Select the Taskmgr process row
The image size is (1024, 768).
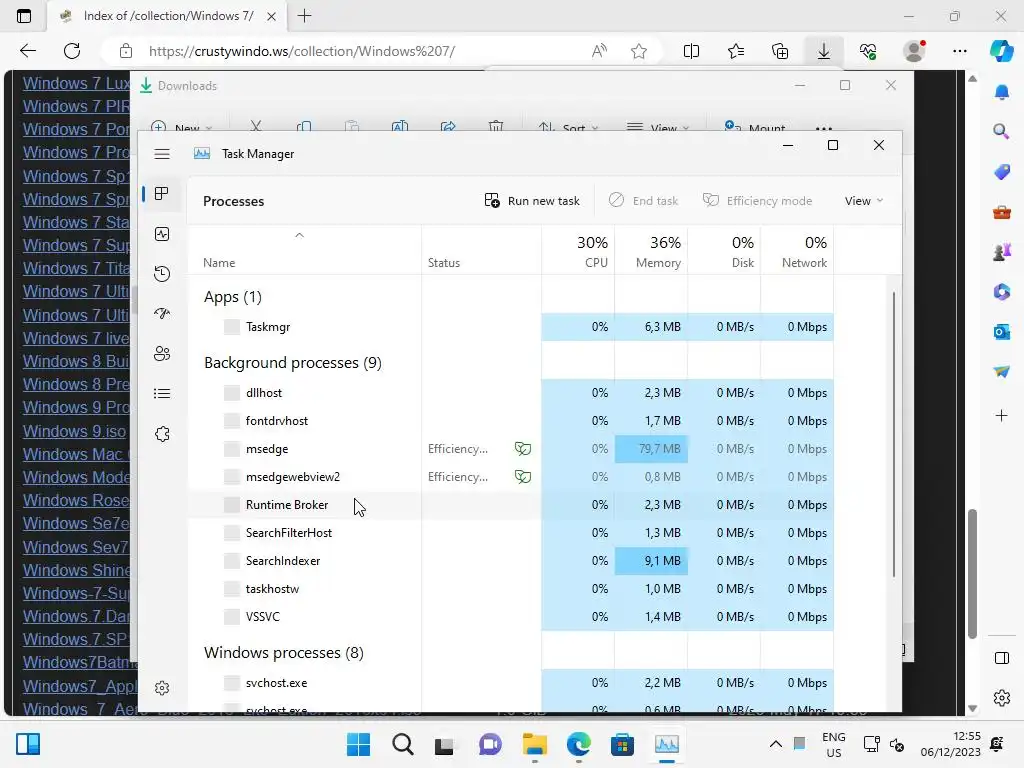click(511, 327)
